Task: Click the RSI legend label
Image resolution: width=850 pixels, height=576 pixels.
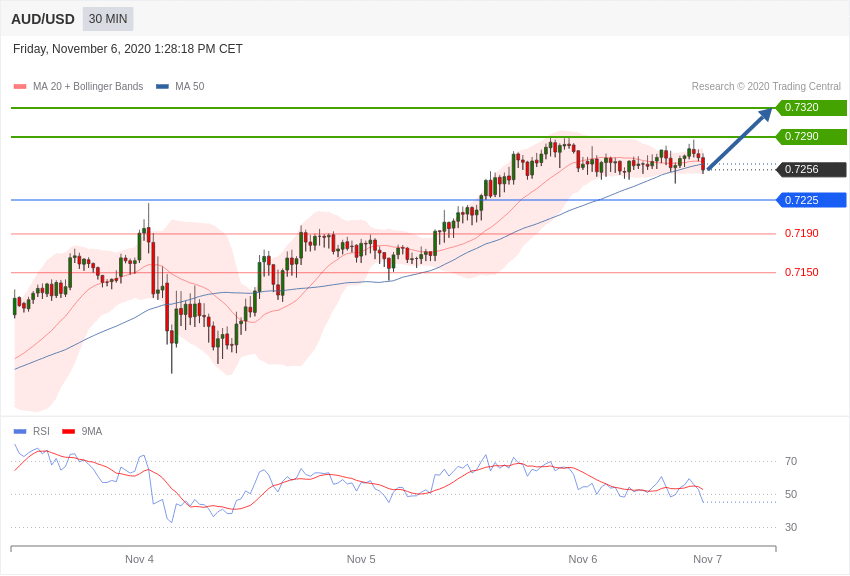Action: coord(41,431)
